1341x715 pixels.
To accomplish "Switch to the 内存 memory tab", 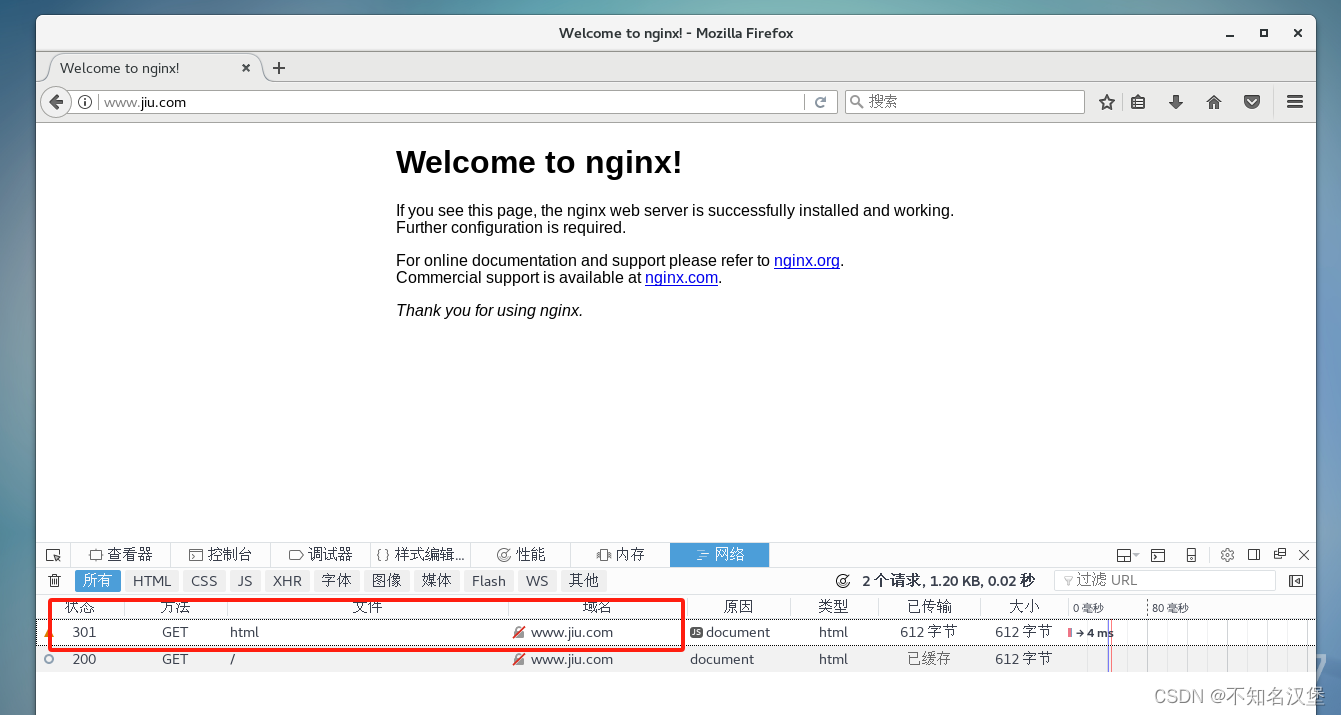I will pyautogui.click(x=620, y=555).
